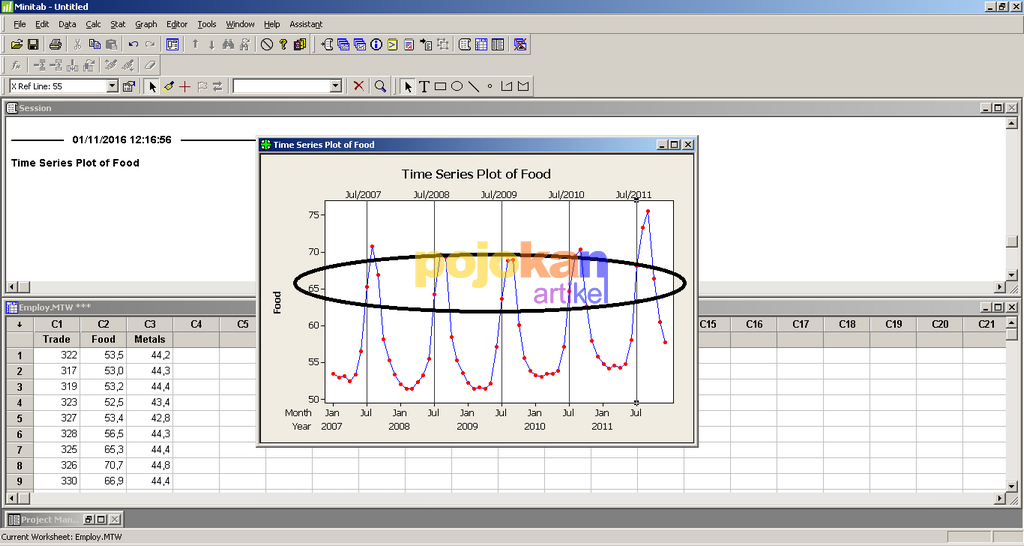Image resolution: width=1024 pixels, height=546 pixels.
Task: Open the Stat menu
Action: [x=118, y=24]
